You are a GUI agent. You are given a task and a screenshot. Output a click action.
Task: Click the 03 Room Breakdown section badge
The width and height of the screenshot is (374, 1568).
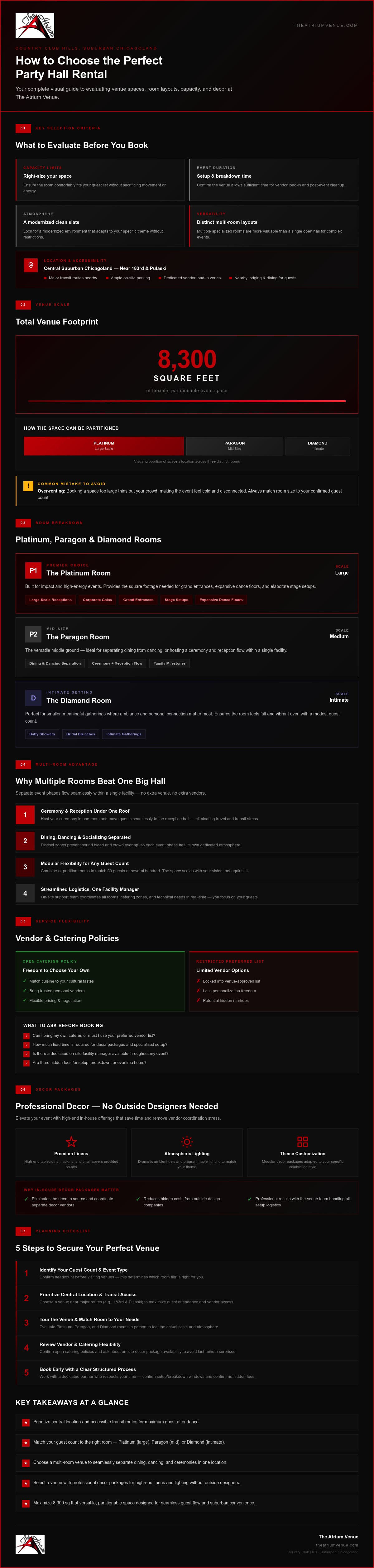click(23, 523)
